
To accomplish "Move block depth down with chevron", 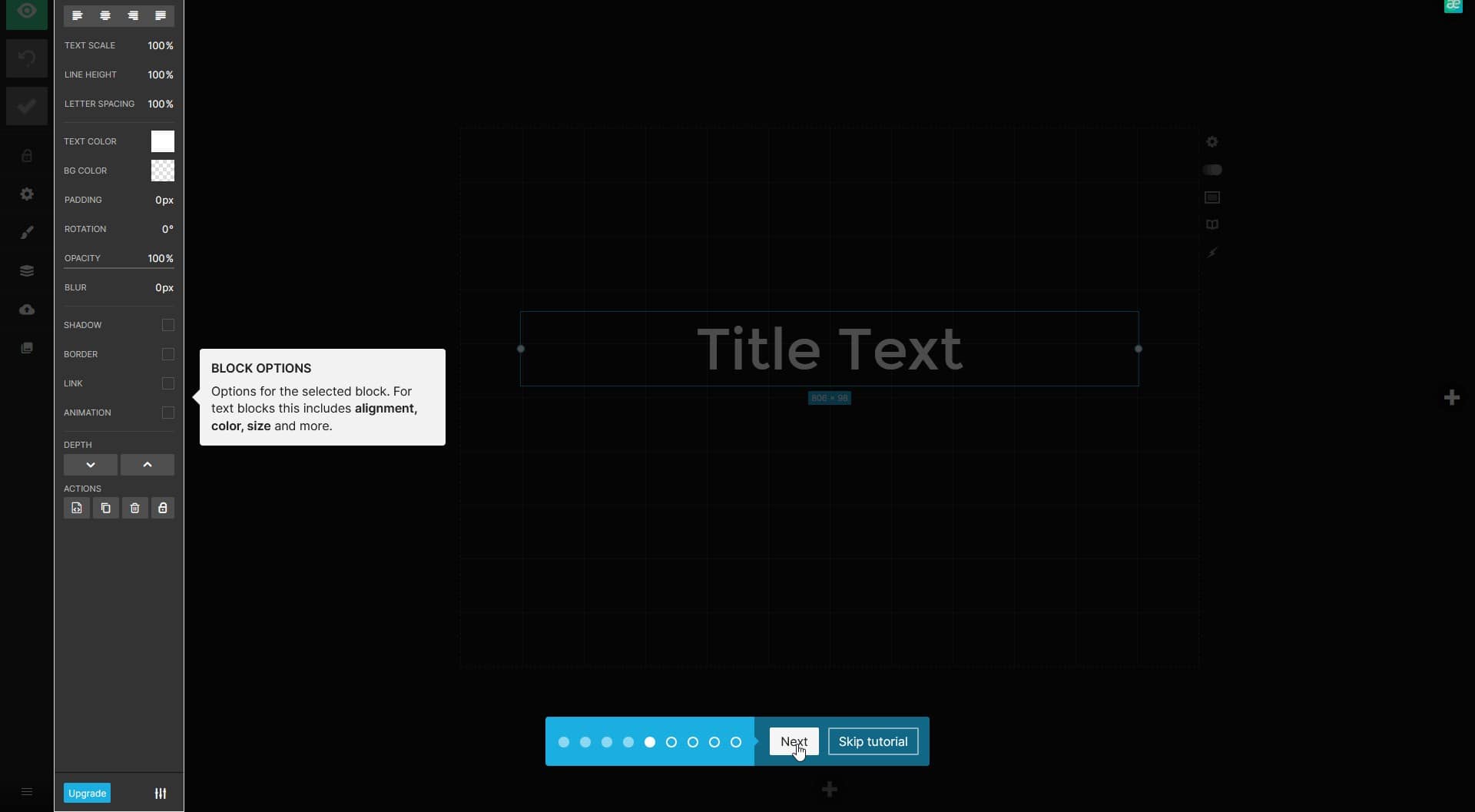I will point(91,465).
